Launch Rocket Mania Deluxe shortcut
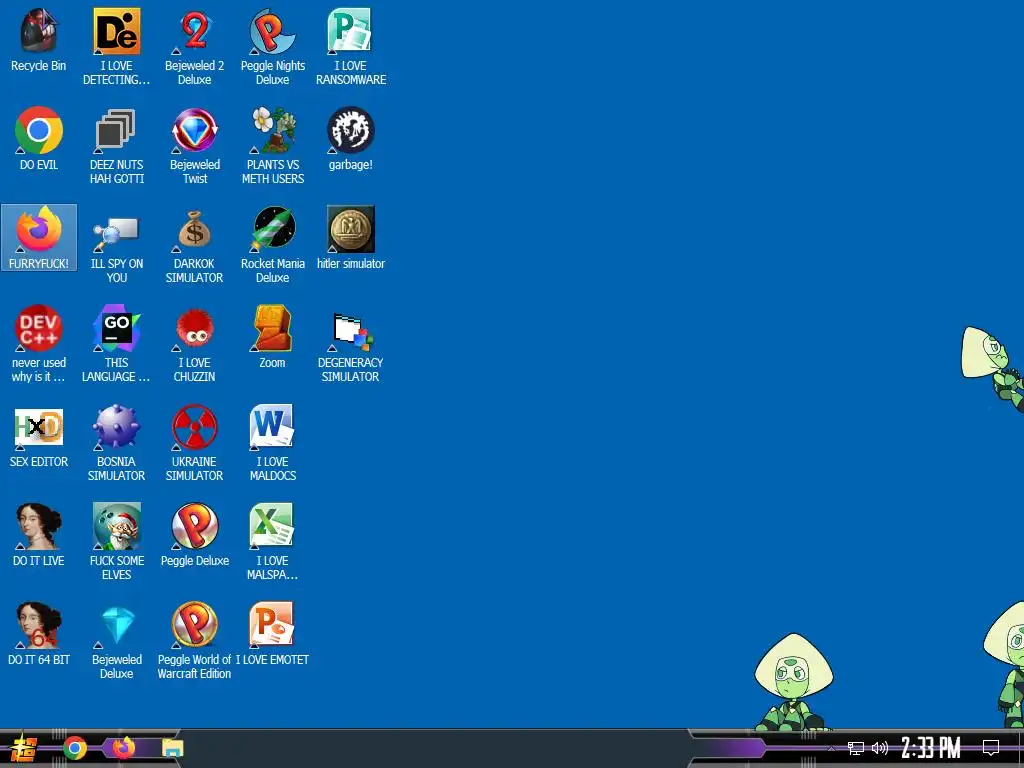 [272, 246]
